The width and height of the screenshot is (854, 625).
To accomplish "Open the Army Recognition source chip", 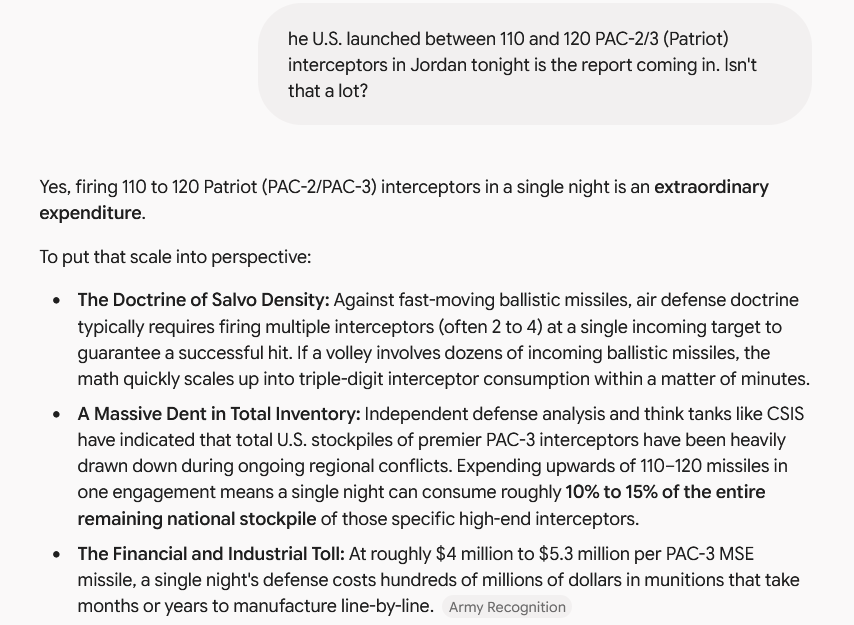I will [x=507, y=607].
